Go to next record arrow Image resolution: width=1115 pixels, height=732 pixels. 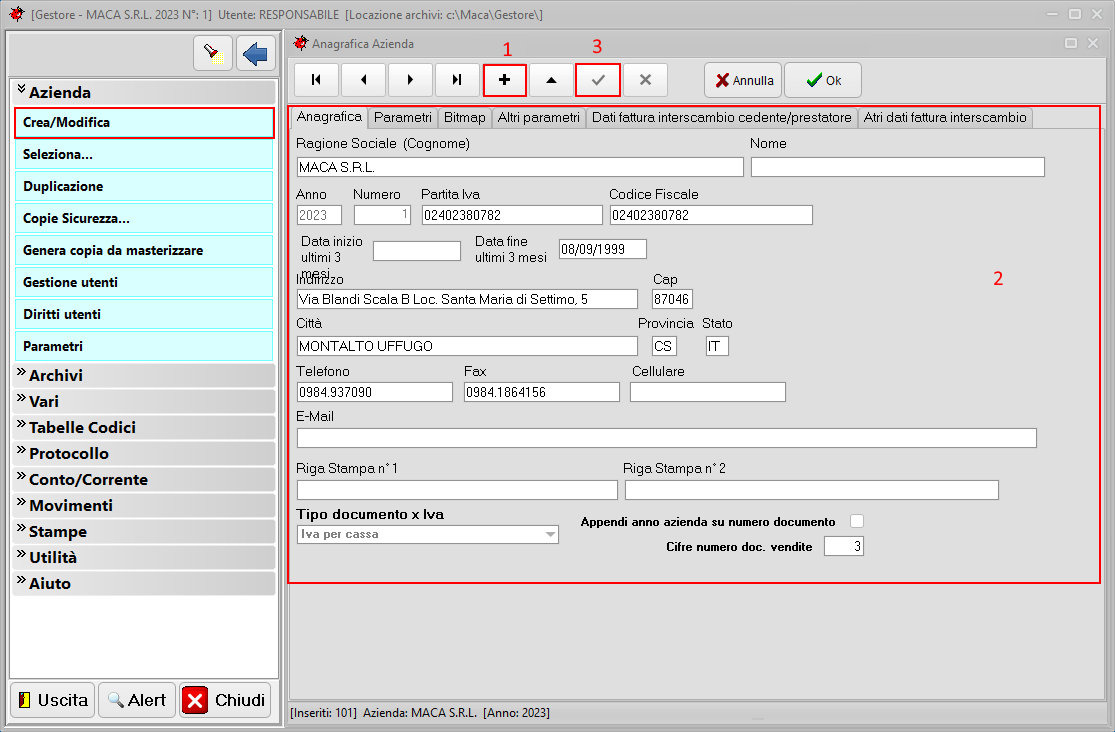410,80
